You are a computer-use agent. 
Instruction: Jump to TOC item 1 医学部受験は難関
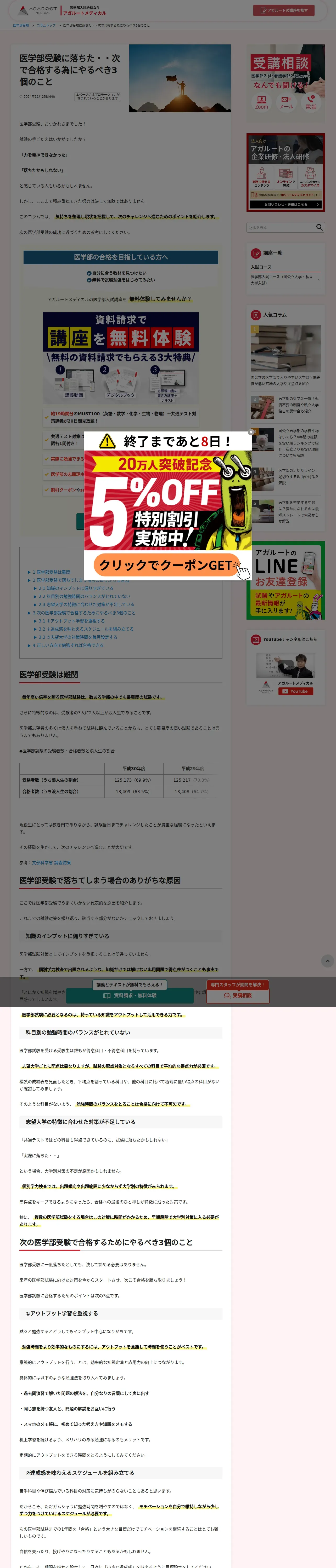click(51, 572)
